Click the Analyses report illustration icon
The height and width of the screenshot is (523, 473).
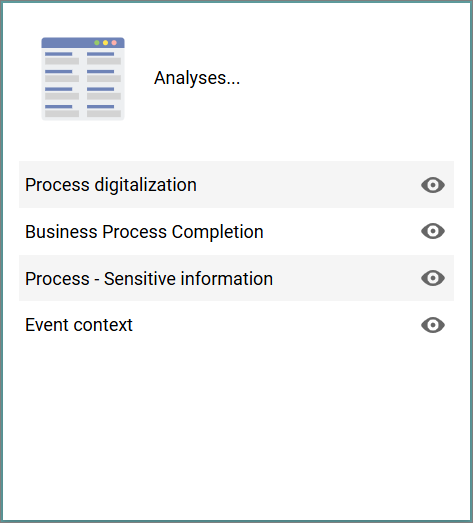83,79
